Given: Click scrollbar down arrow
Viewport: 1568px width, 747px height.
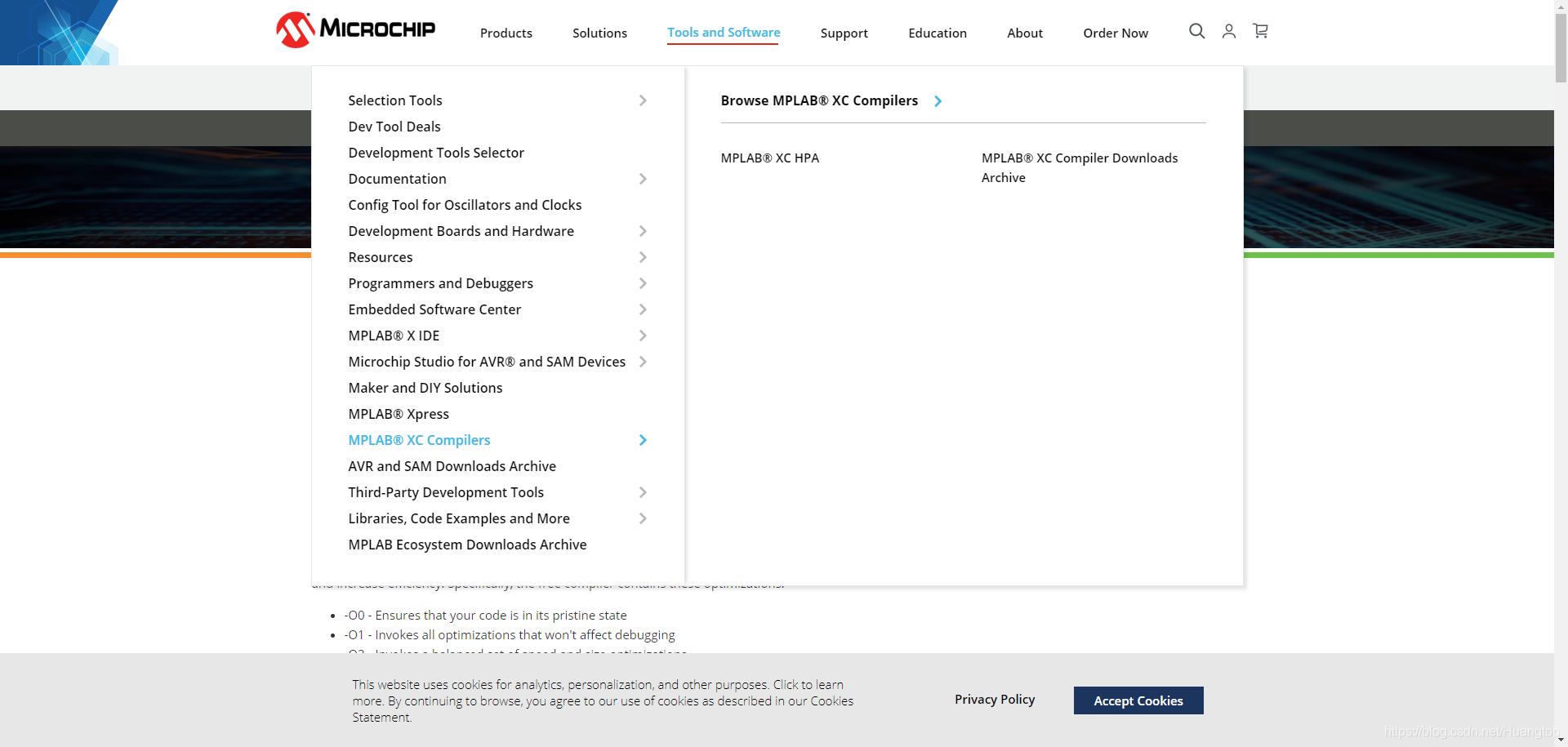Looking at the screenshot, I should [x=1561, y=740].
